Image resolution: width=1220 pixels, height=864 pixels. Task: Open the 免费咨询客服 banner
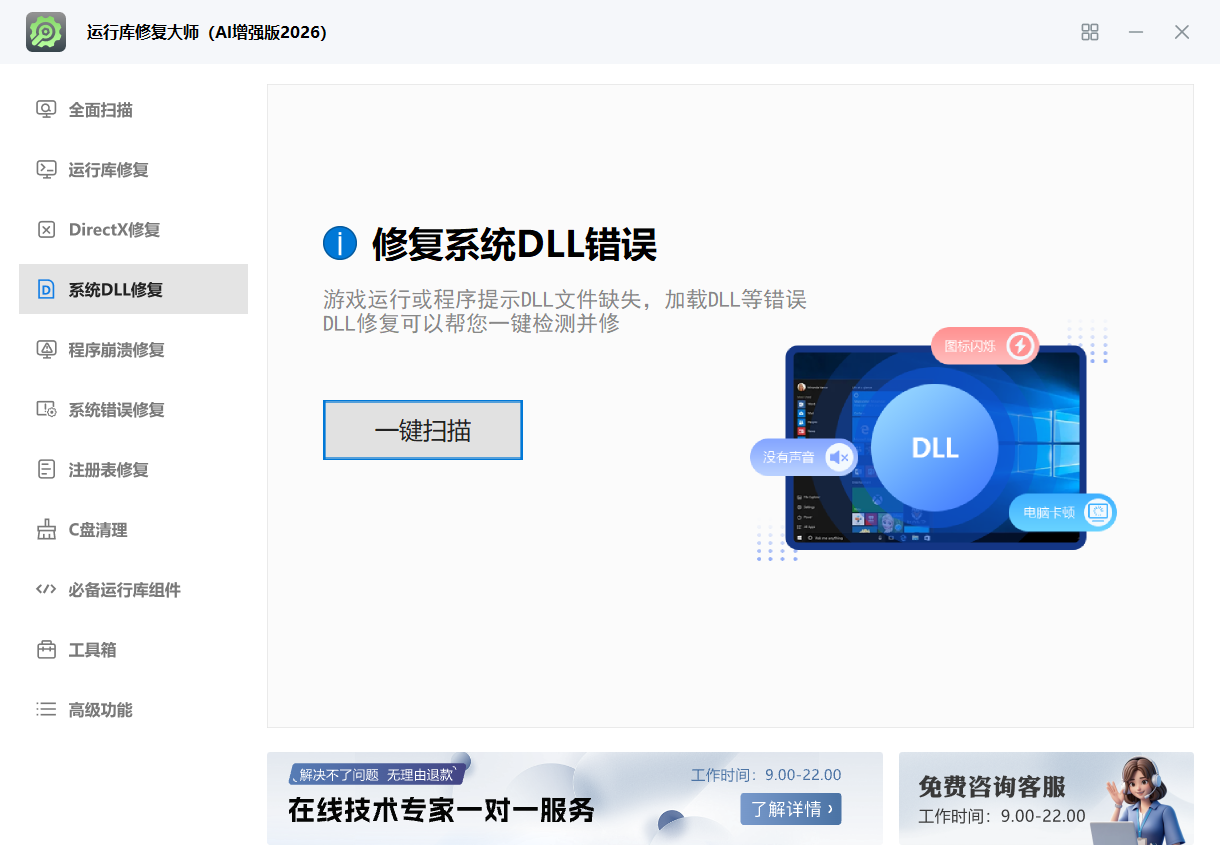(x=1045, y=799)
